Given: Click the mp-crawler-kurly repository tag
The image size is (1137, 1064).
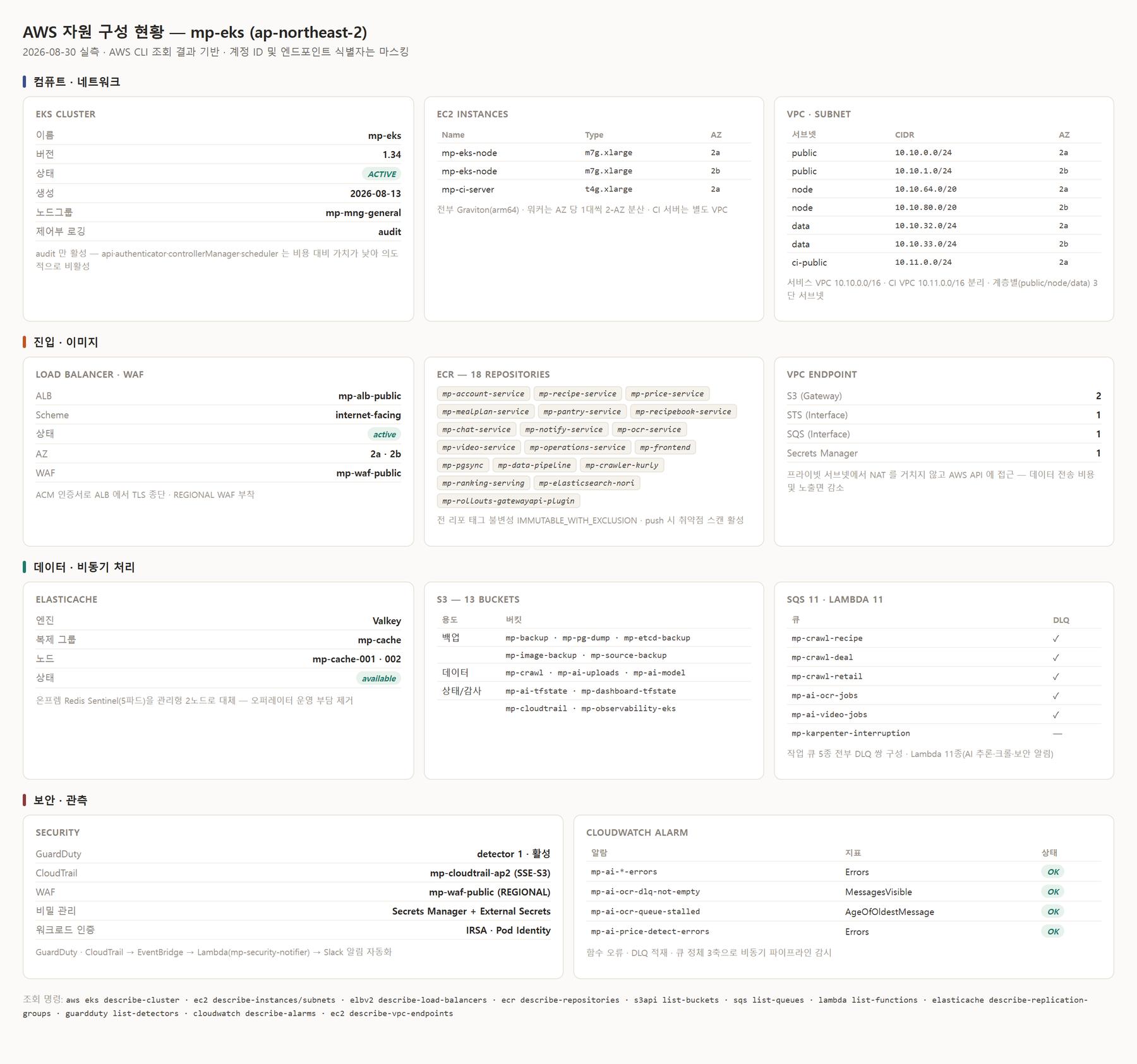Looking at the screenshot, I should pos(622,465).
